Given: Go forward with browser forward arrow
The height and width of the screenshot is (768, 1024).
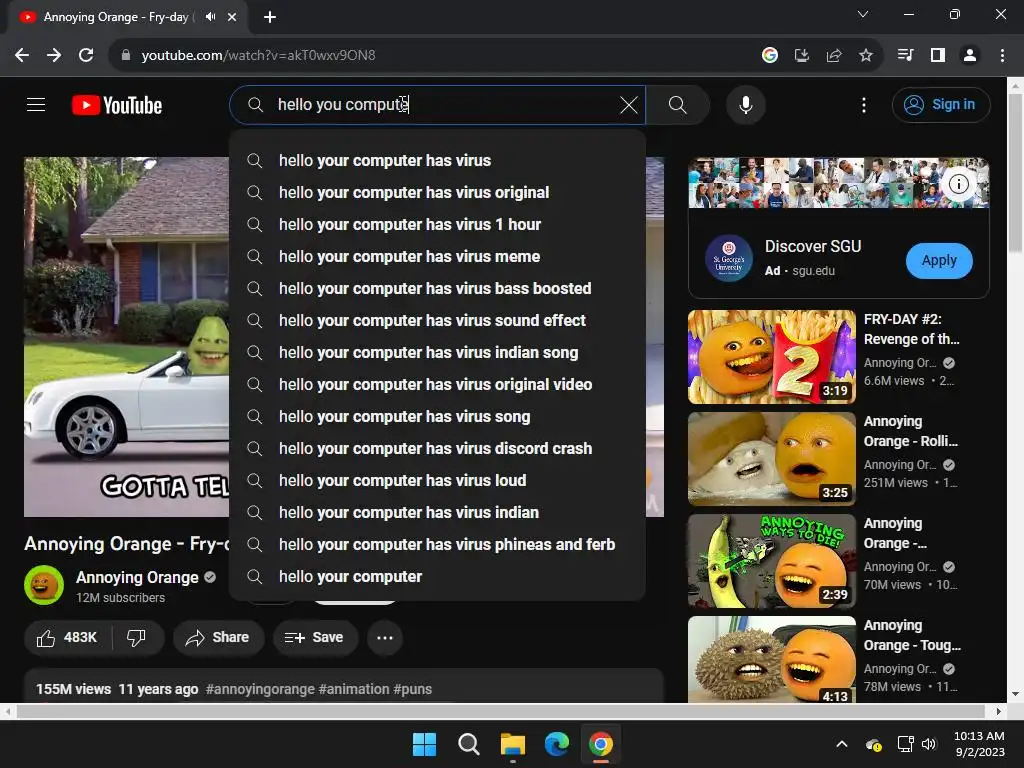Looking at the screenshot, I should [54, 55].
